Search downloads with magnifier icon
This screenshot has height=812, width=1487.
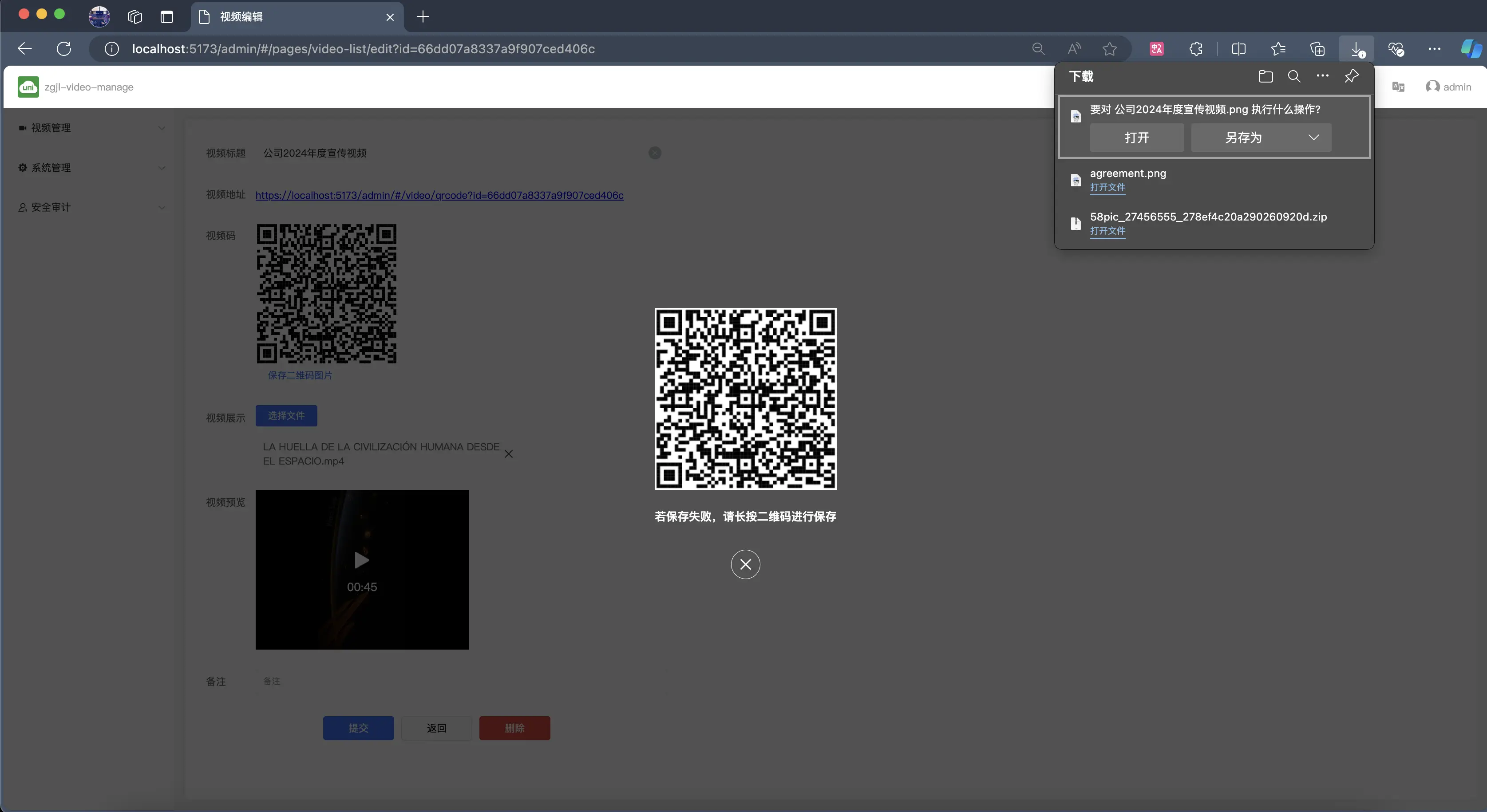[x=1294, y=76]
